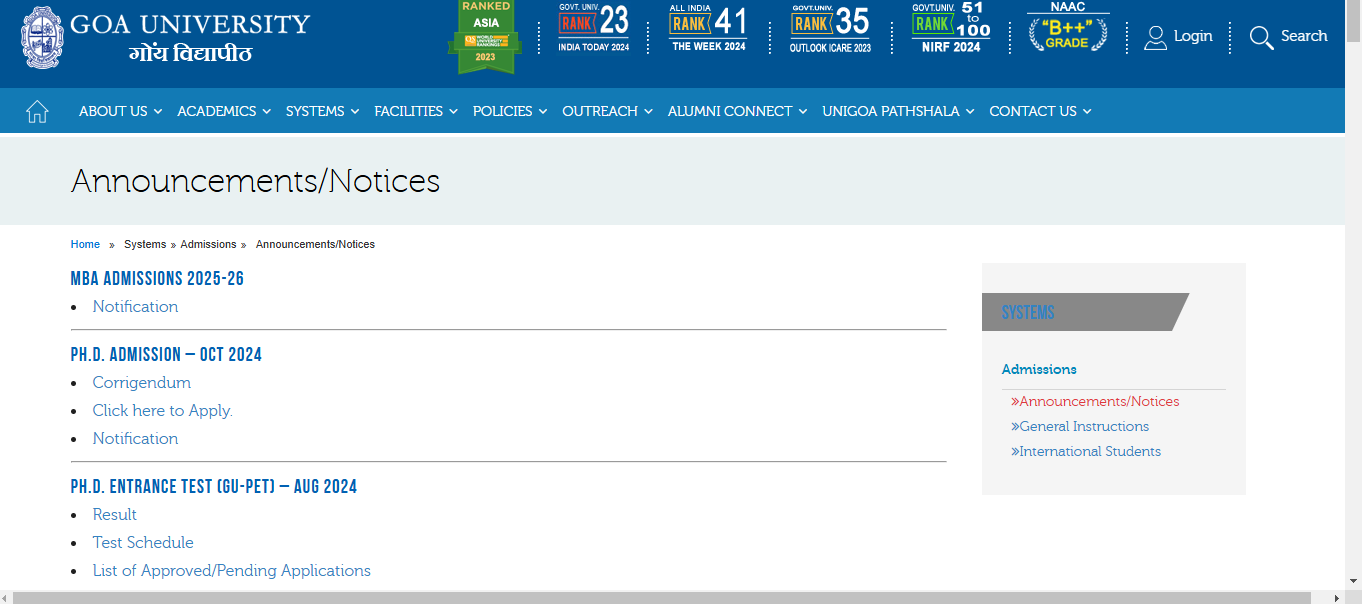1362x604 pixels.
Task: Click the Search magnifier icon
Action: (1262, 37)
